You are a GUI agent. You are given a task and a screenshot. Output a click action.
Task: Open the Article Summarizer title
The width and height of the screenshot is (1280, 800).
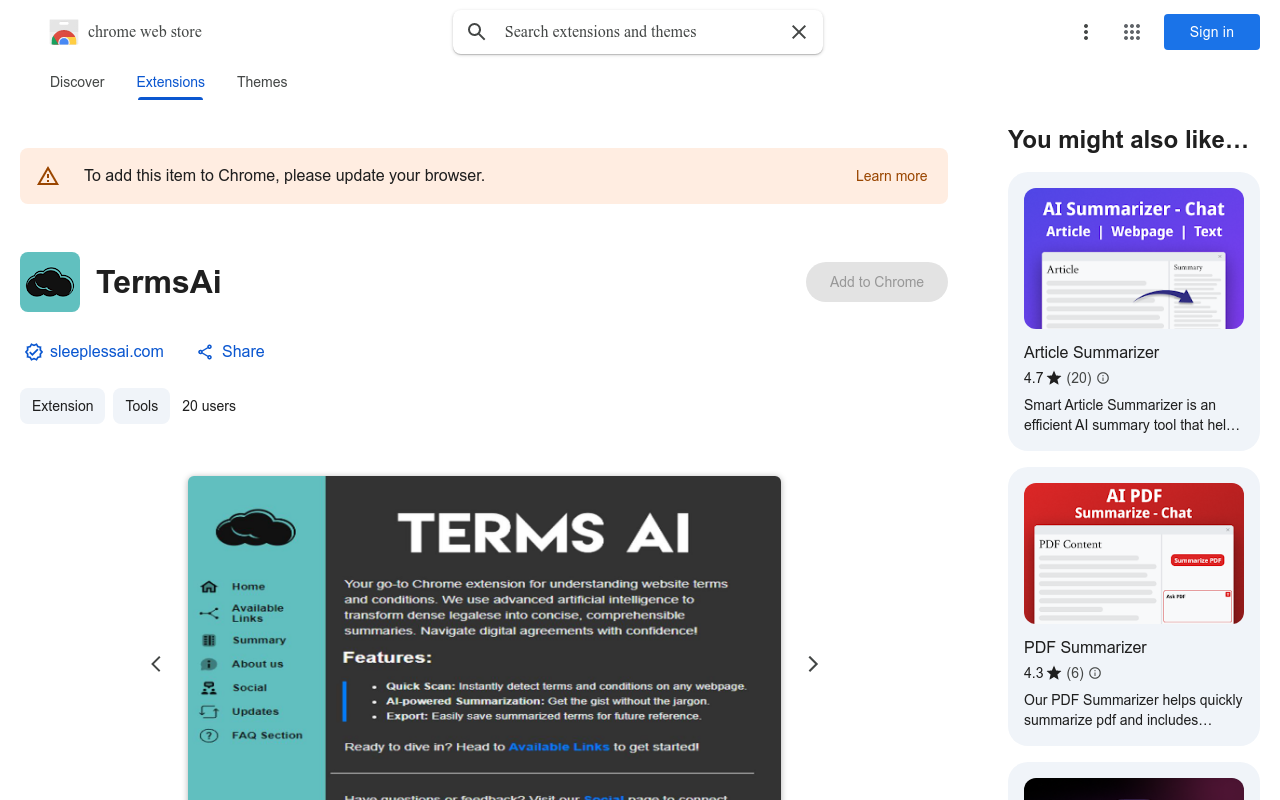(x=1091, y=352)
